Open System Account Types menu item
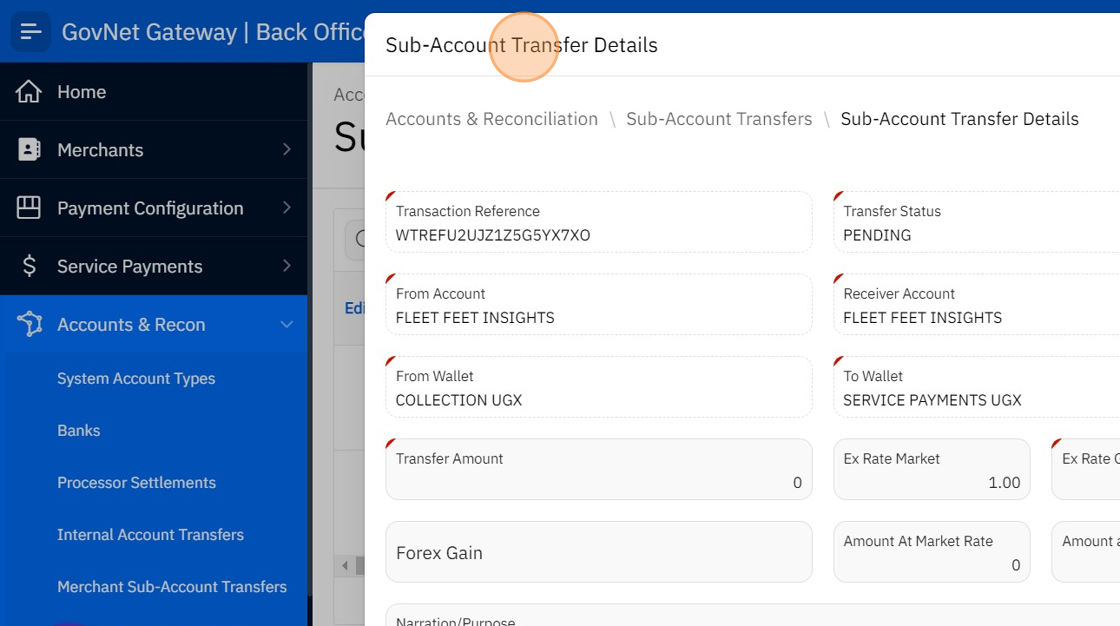 click(x=136, y=379)
